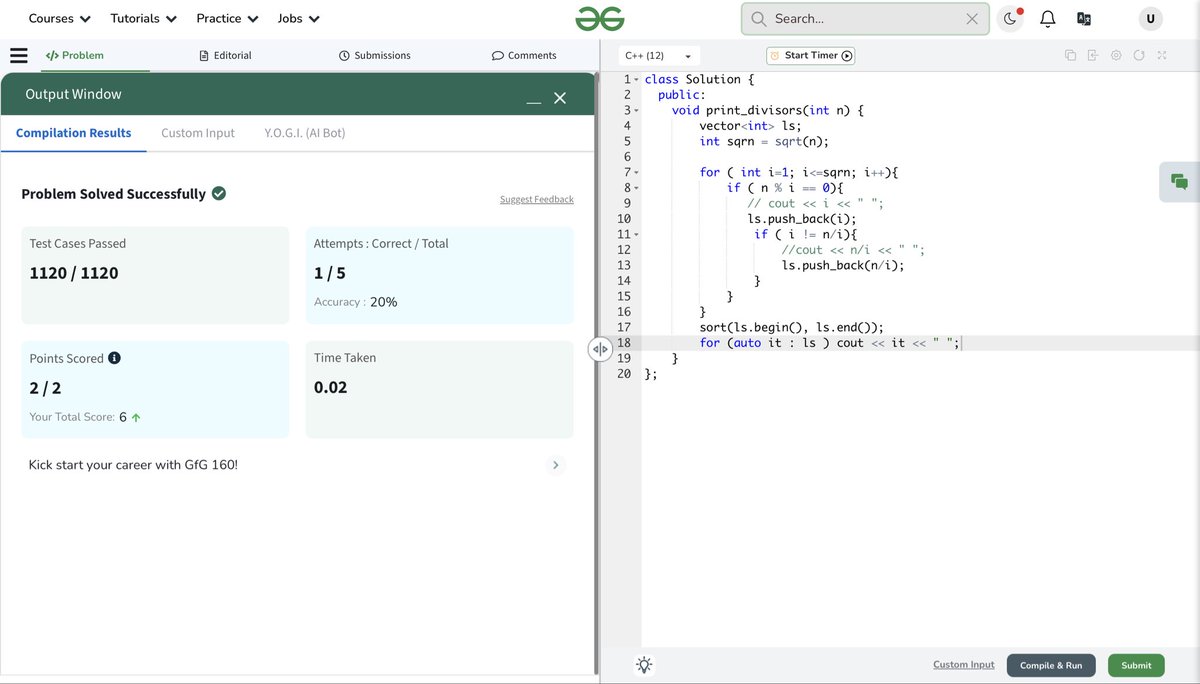Collapse code fold on line 7
This screenshot has height=684, width=1200.
tap(636, 173)
